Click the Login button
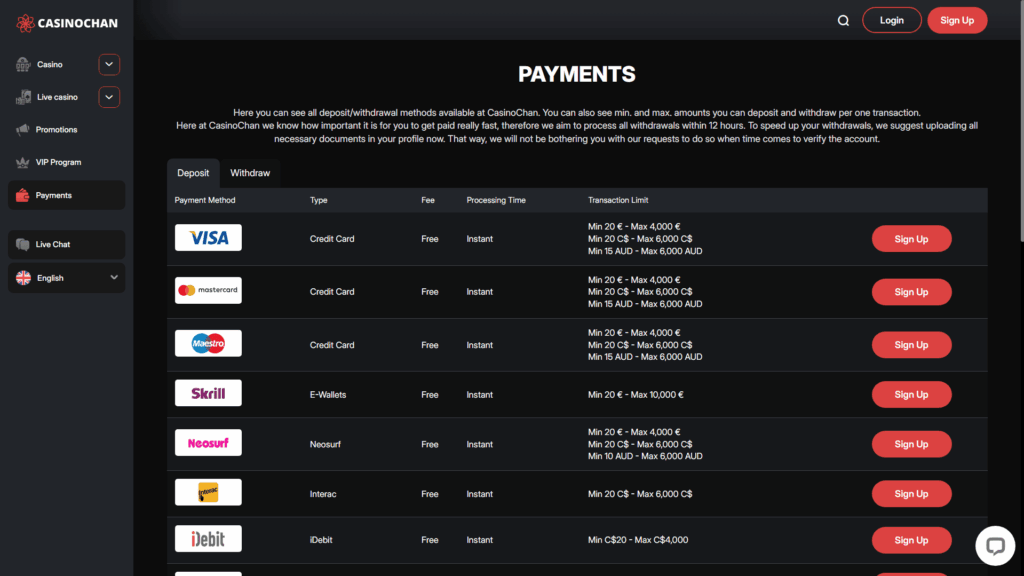 pyautogui.click(x=891, y=19)
